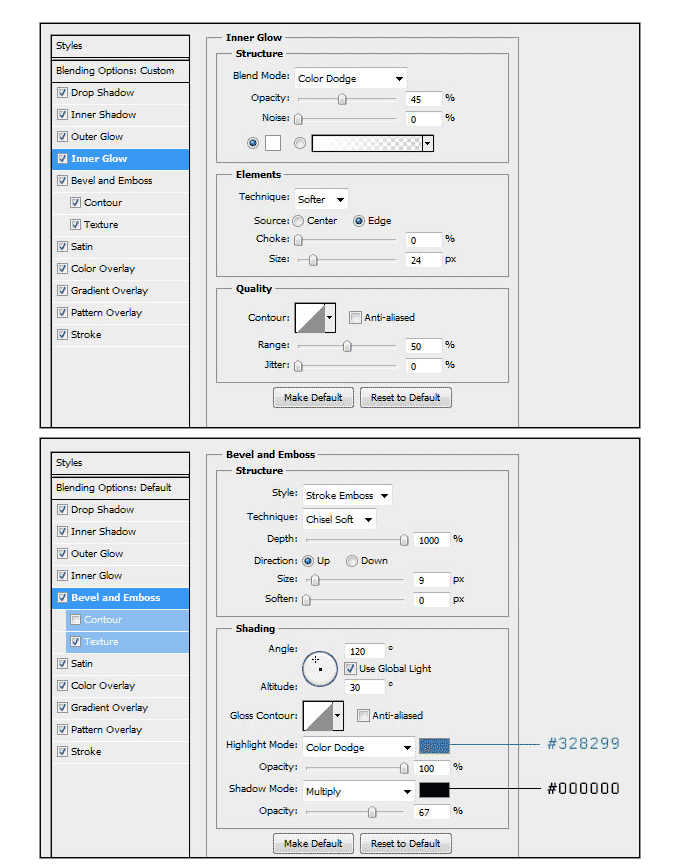The width and height of the screenshot is (680, 864).
Task: Open the Gloss Contour picker thumbnail
Action: click(318, 716)
